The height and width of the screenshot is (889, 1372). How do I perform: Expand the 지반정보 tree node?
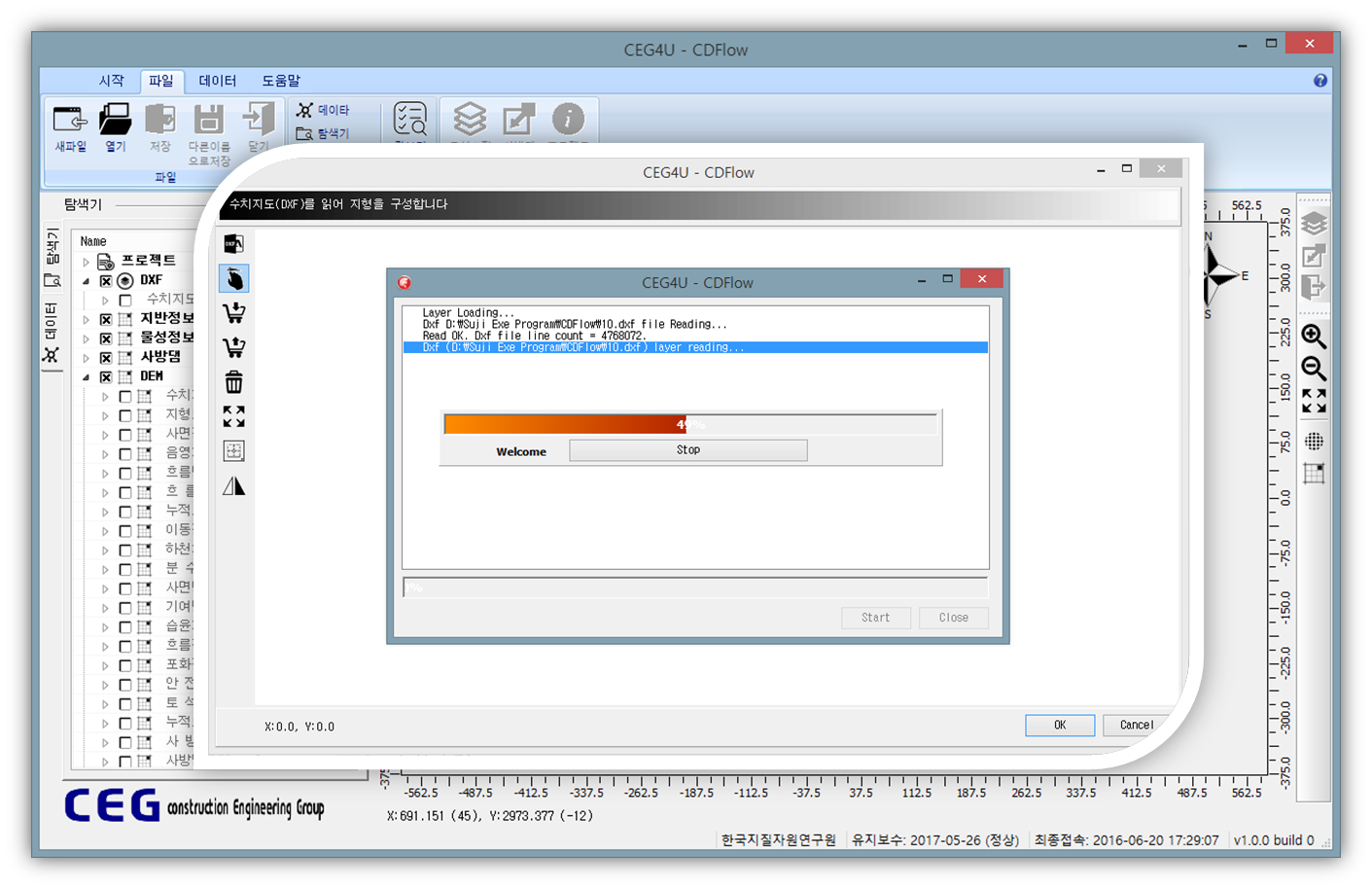[86, 319]
